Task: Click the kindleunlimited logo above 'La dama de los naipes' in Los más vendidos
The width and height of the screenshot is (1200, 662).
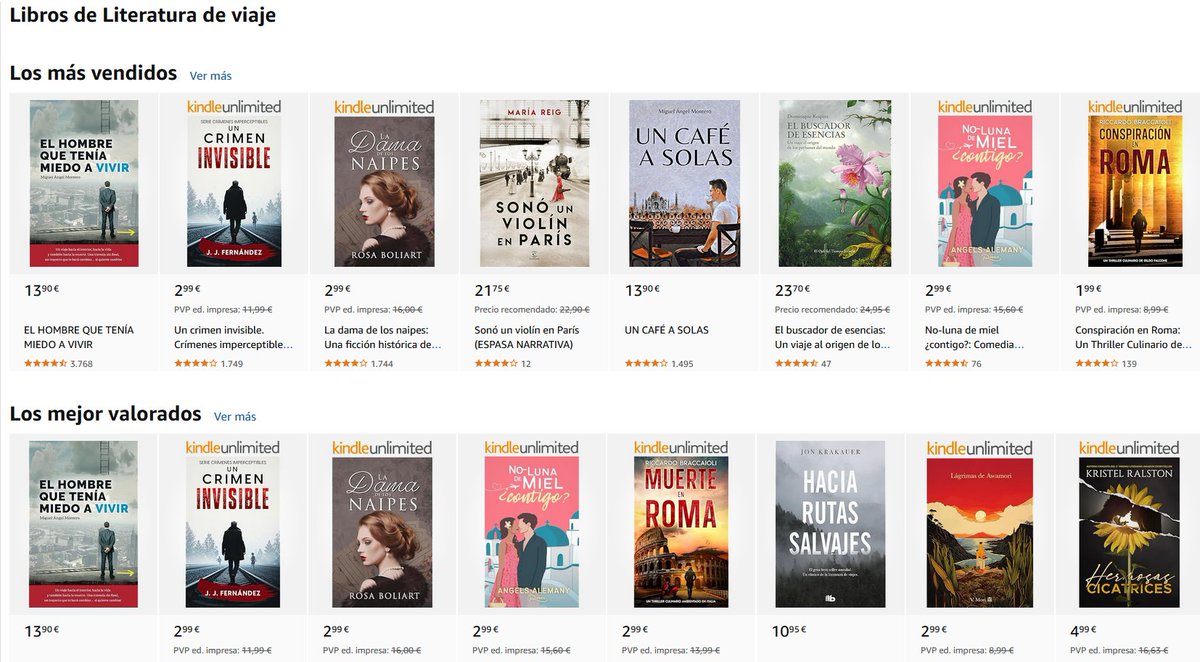Action: click(384, 106)
